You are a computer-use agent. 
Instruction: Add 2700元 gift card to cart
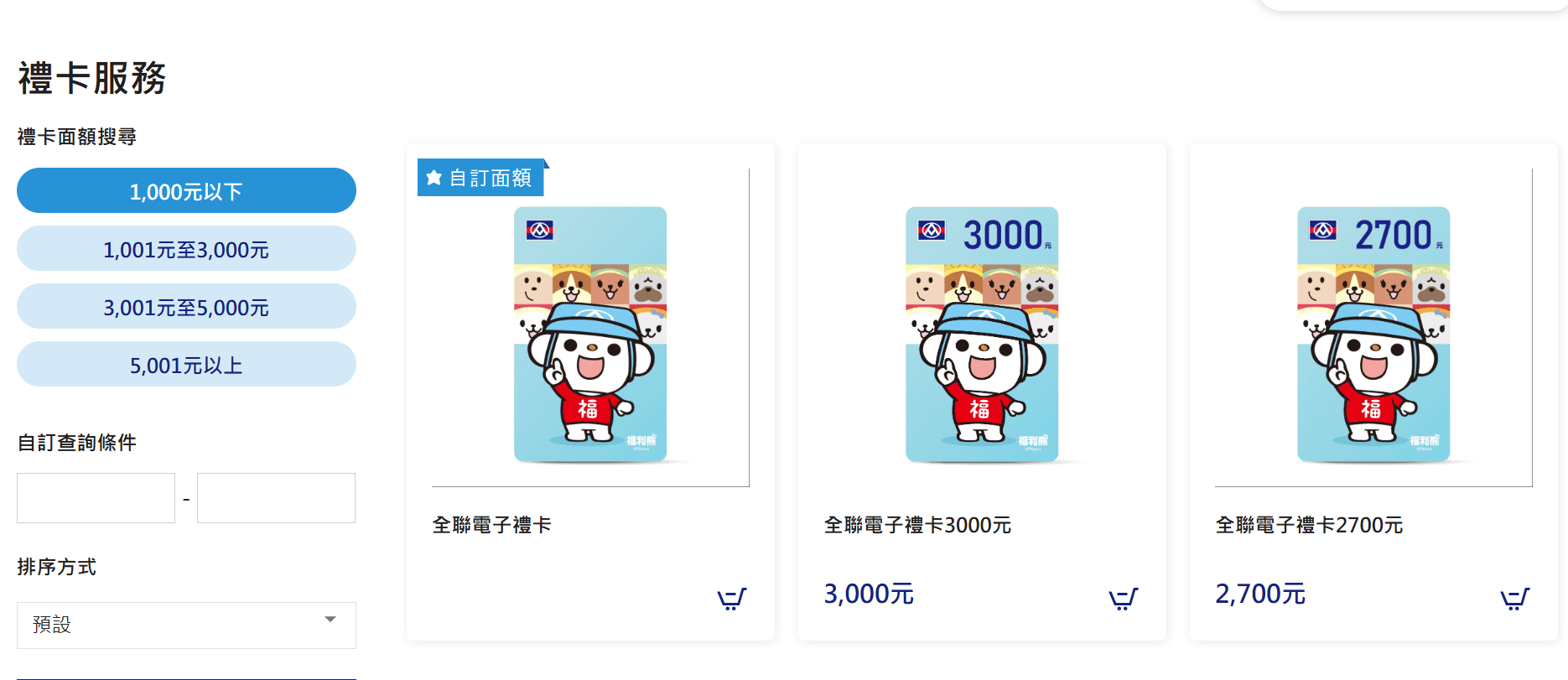coord(1514,598)
